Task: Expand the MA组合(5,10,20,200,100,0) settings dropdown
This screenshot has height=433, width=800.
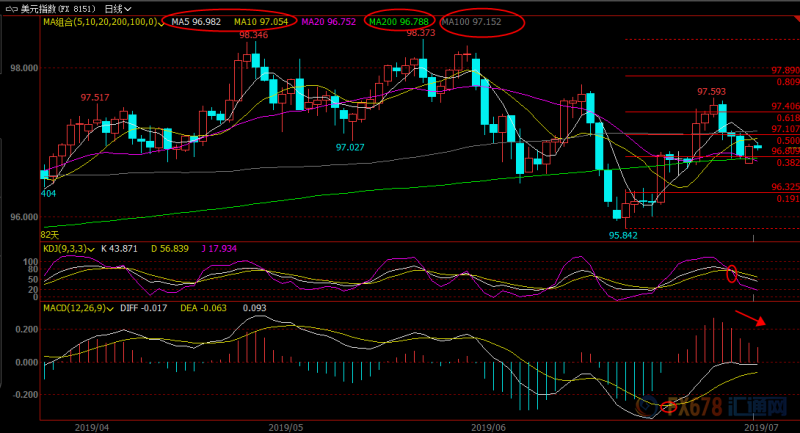Action: click(161, 23)
